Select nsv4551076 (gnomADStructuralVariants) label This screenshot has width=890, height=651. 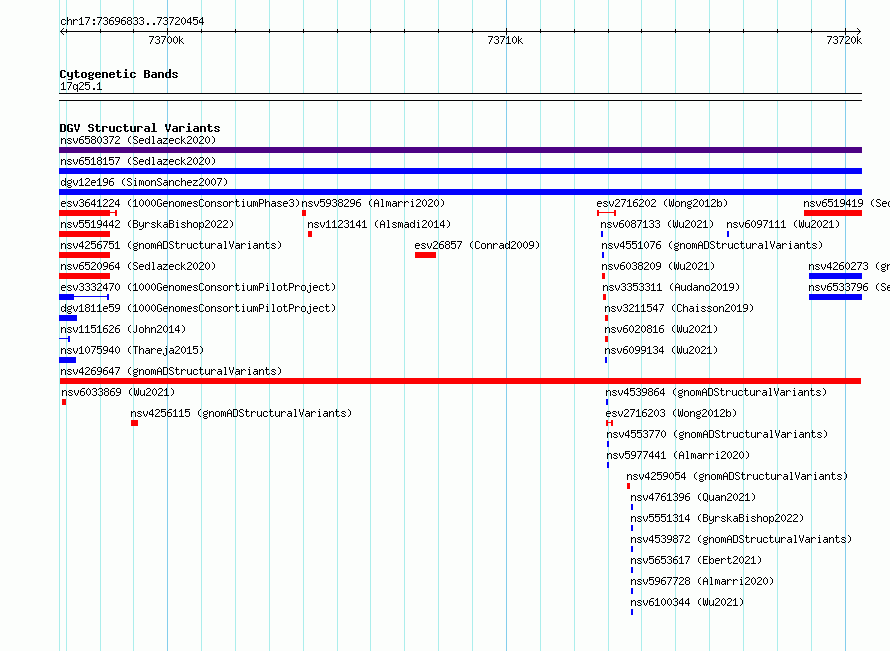coord(712,245)
